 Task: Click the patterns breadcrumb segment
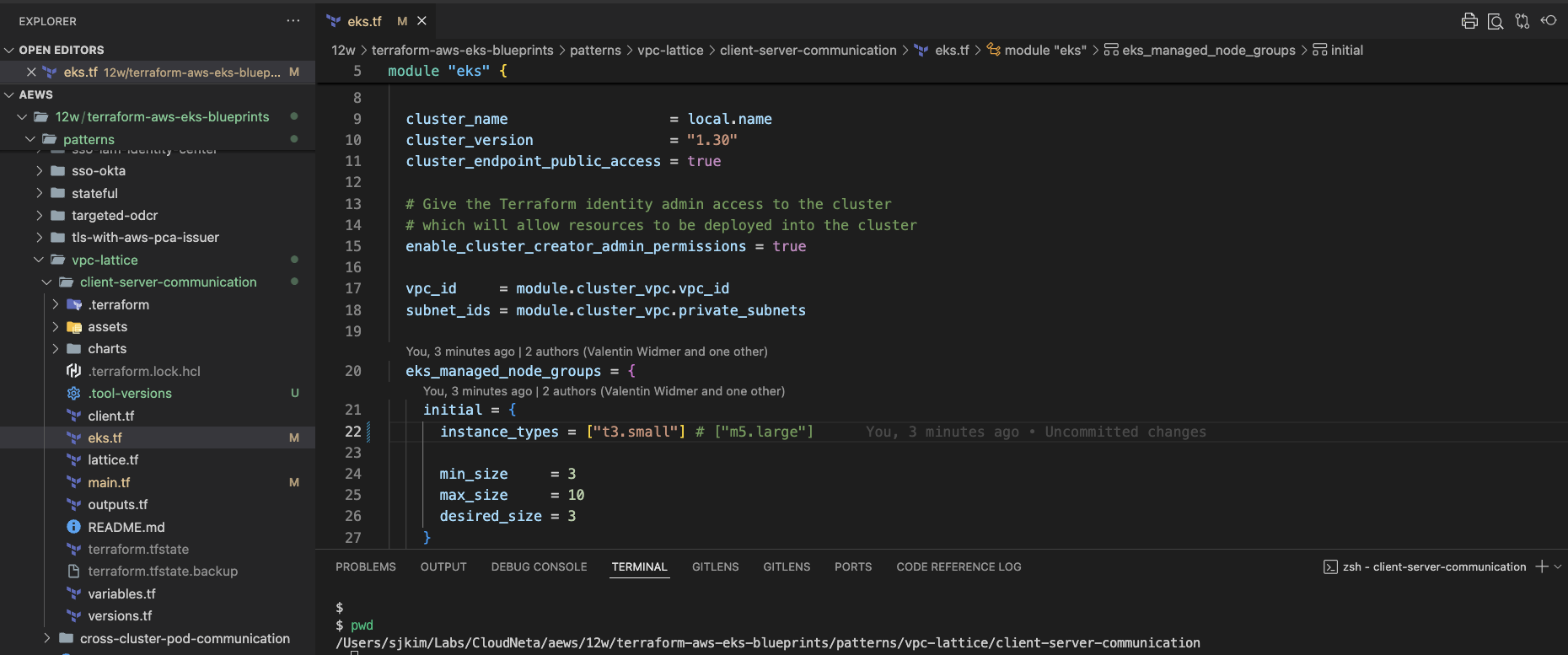click(595, 51)
